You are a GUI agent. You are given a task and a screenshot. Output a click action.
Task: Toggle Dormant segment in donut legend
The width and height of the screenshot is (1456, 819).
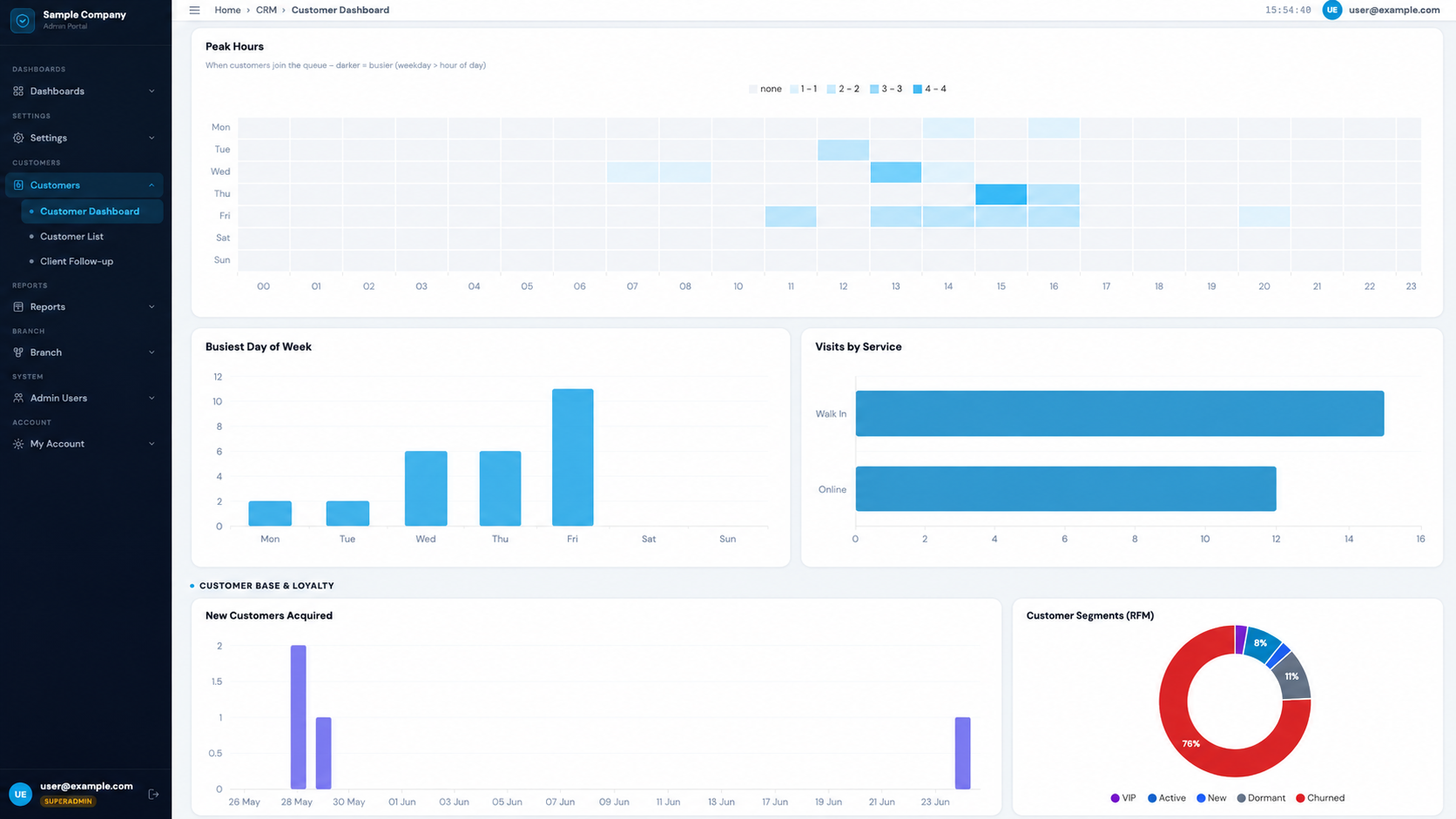click(x=1261, y=798)
